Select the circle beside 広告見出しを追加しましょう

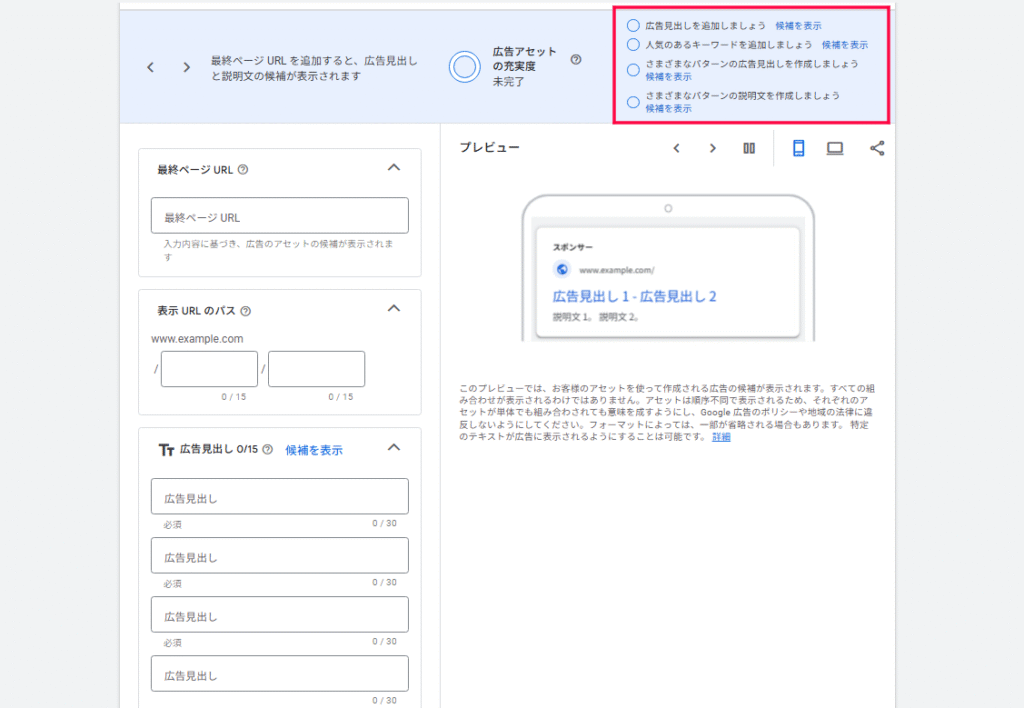tap(633, 24)
